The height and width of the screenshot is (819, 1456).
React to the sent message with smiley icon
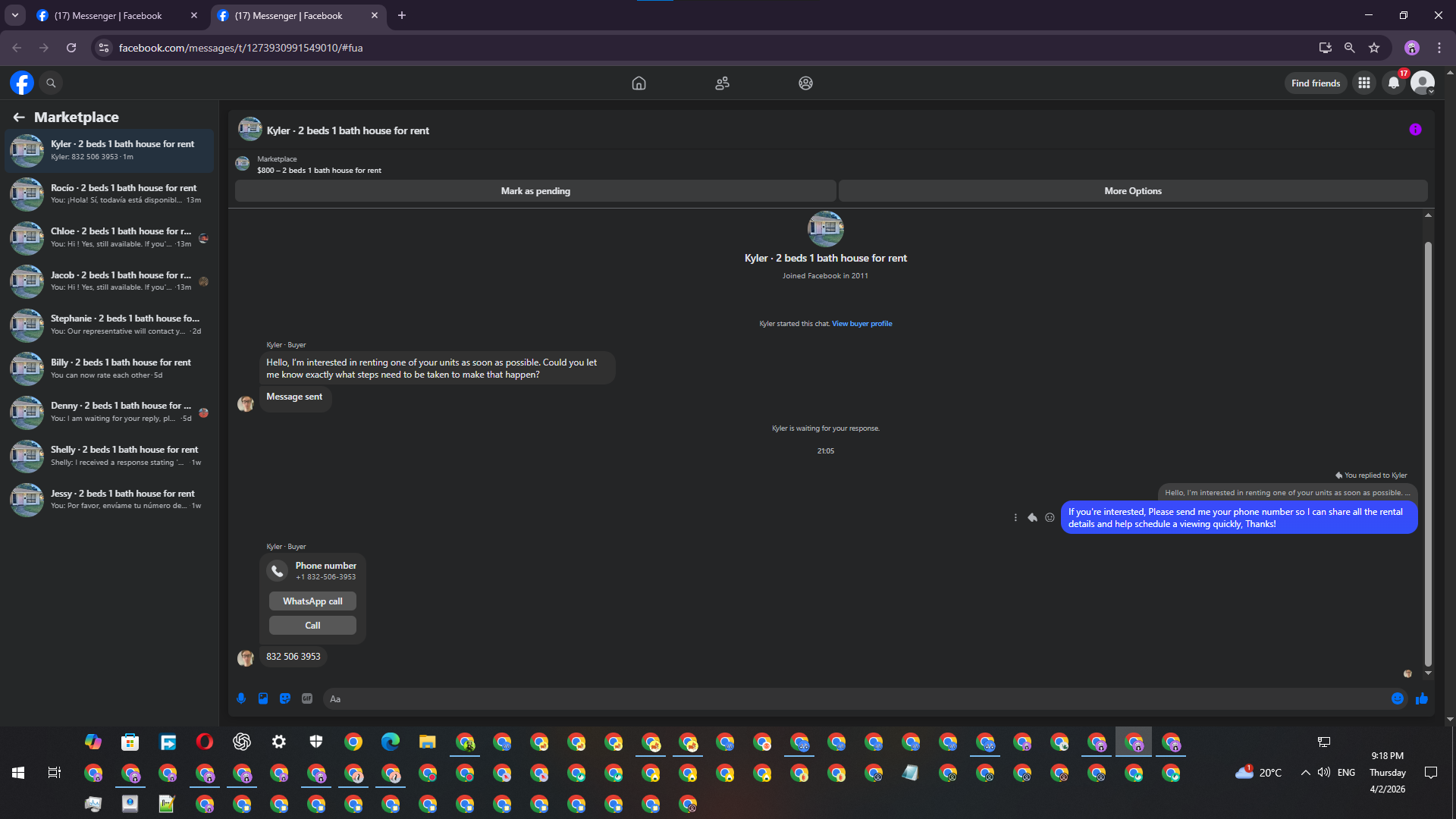[x=1050, y=517]
